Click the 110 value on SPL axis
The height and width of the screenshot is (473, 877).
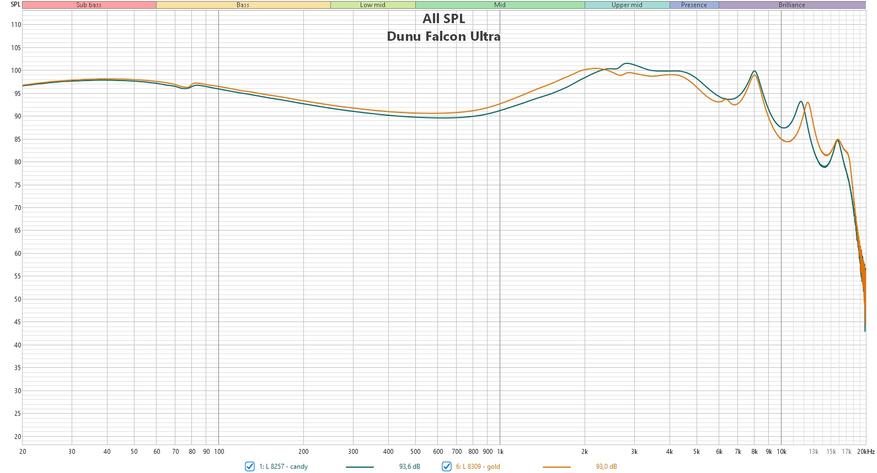point(16,25)
